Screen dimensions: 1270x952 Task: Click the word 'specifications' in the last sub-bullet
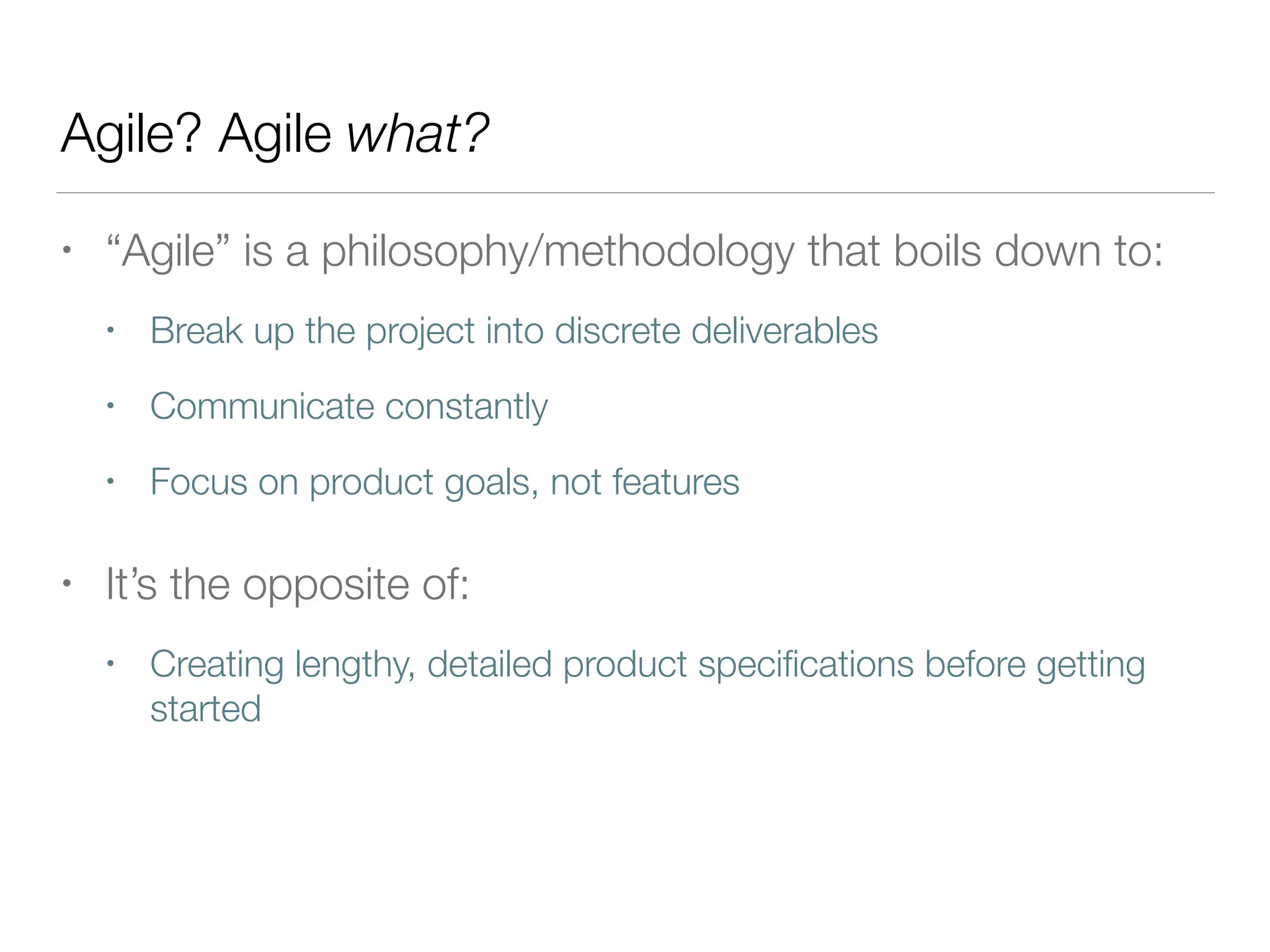tap(806, 664)
